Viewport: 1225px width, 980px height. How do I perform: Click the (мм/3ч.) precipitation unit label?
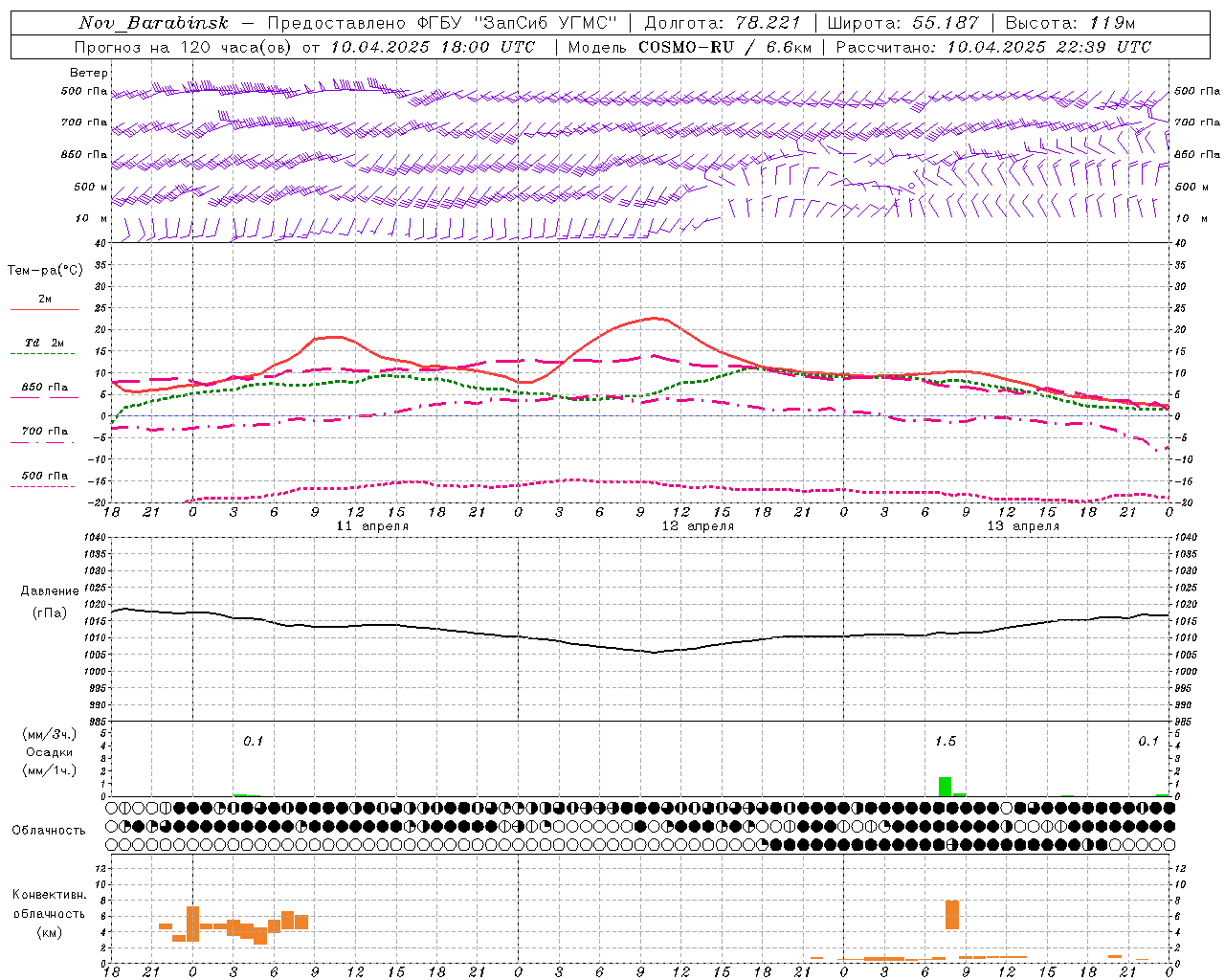(x=50, y=735)
